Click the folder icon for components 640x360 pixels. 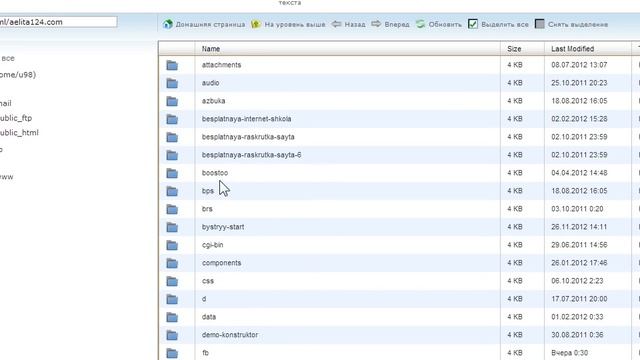pyautogui.click(x=172, y=263)
